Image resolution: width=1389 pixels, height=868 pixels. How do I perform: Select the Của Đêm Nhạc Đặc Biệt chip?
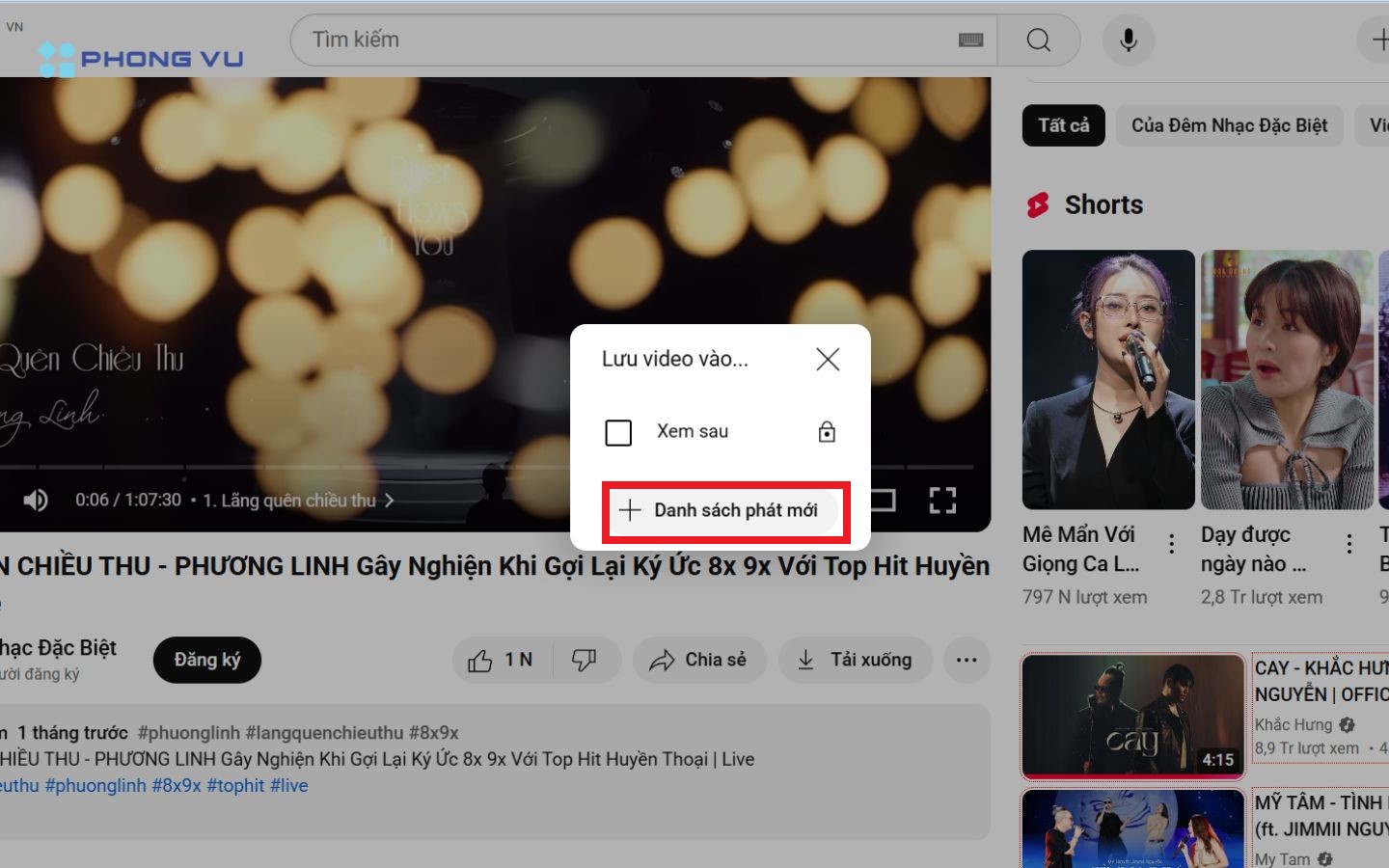pyautogui.click(x=1229, y=125)
